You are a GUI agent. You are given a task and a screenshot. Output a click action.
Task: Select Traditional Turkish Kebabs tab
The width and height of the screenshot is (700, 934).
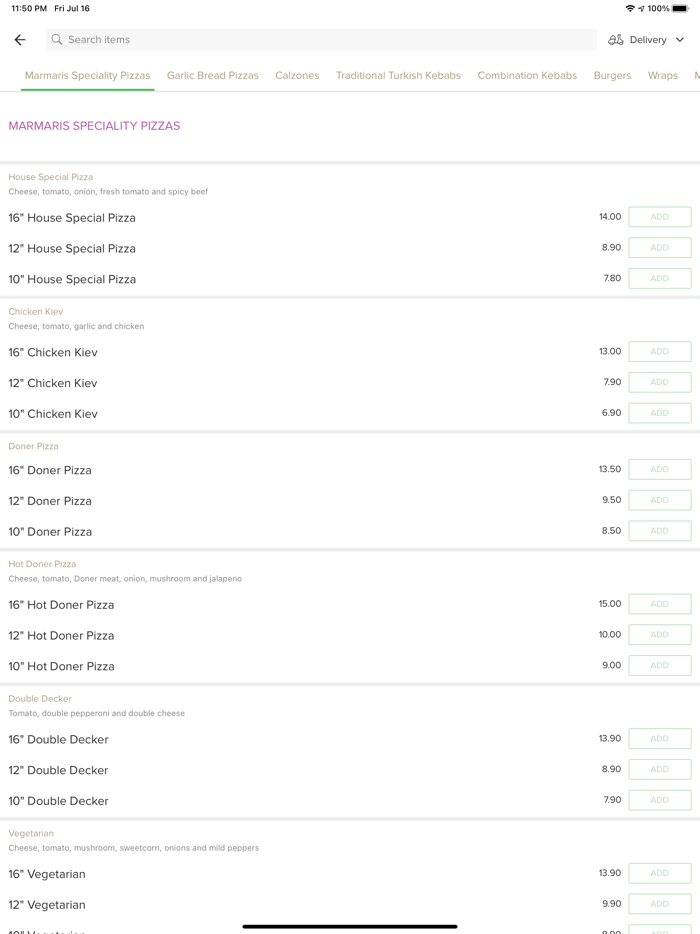(x=398, y=76)
